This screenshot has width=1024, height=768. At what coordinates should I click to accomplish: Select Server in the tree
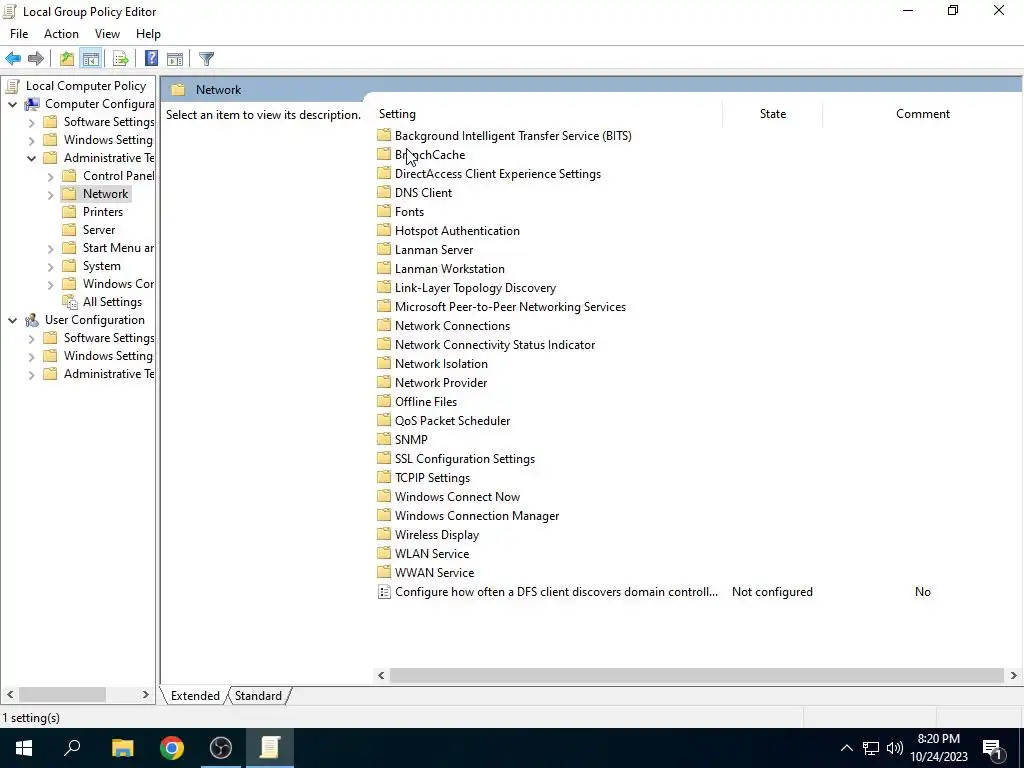coord(99,230)
